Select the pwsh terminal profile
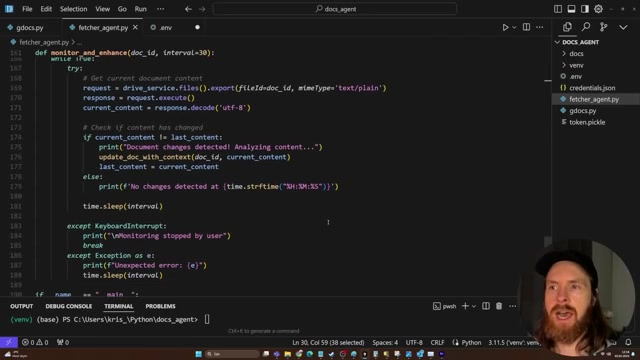The width and height of the screenshot is (640, 360). click(444, 306)
